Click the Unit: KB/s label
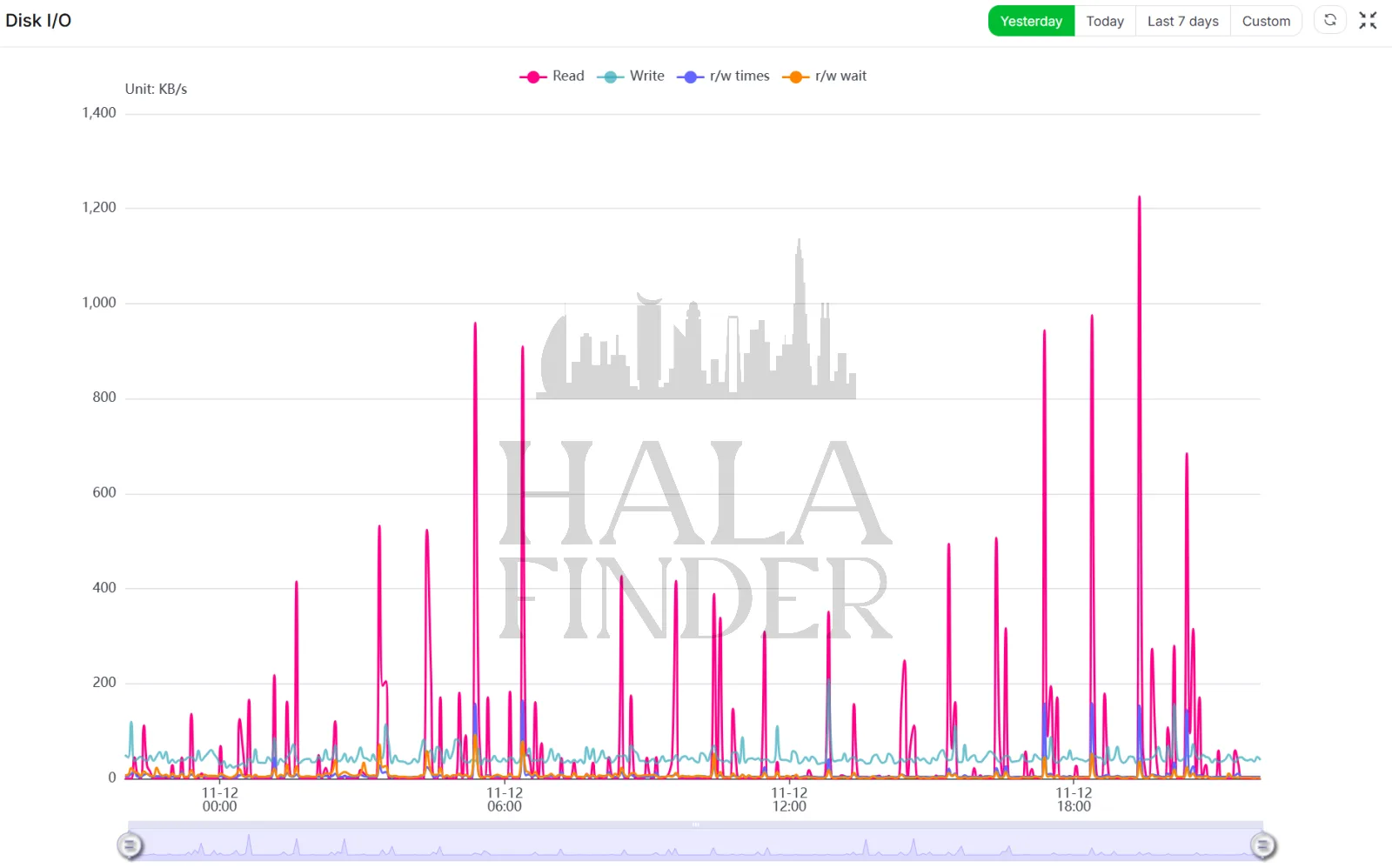The width and height of the screenshot is (1392, 868). point(156,89)
